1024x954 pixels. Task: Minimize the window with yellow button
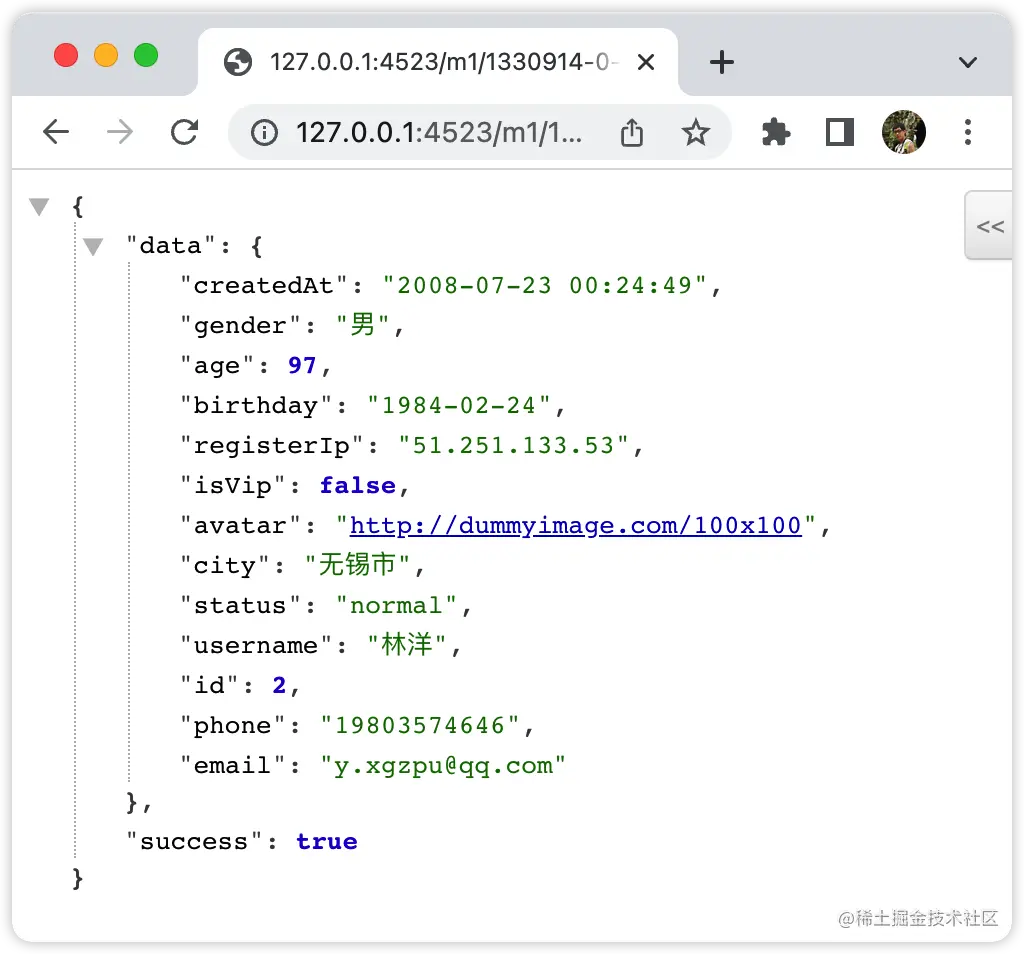[106, 55]
